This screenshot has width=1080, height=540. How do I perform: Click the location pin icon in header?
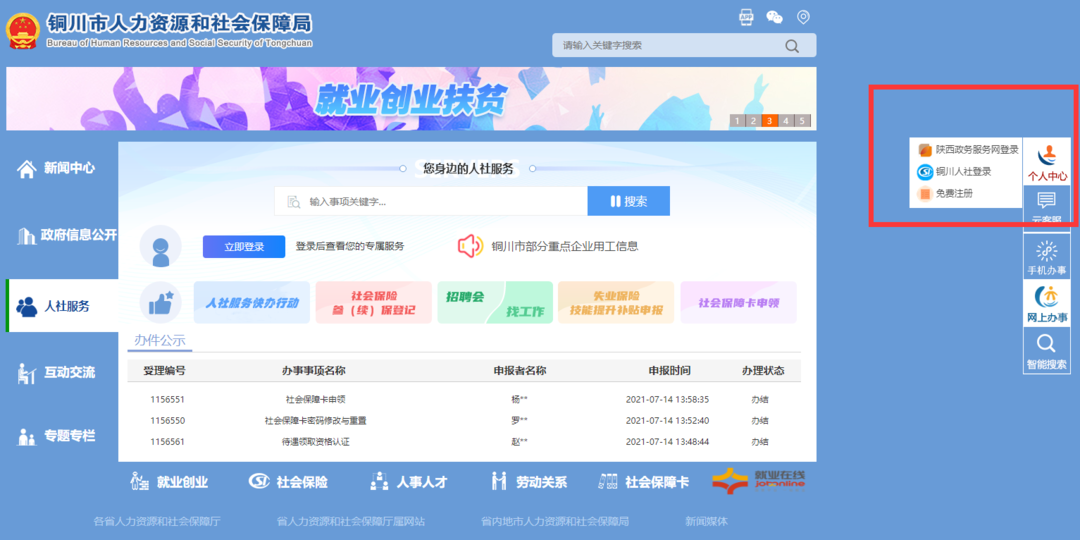point(803,17)
